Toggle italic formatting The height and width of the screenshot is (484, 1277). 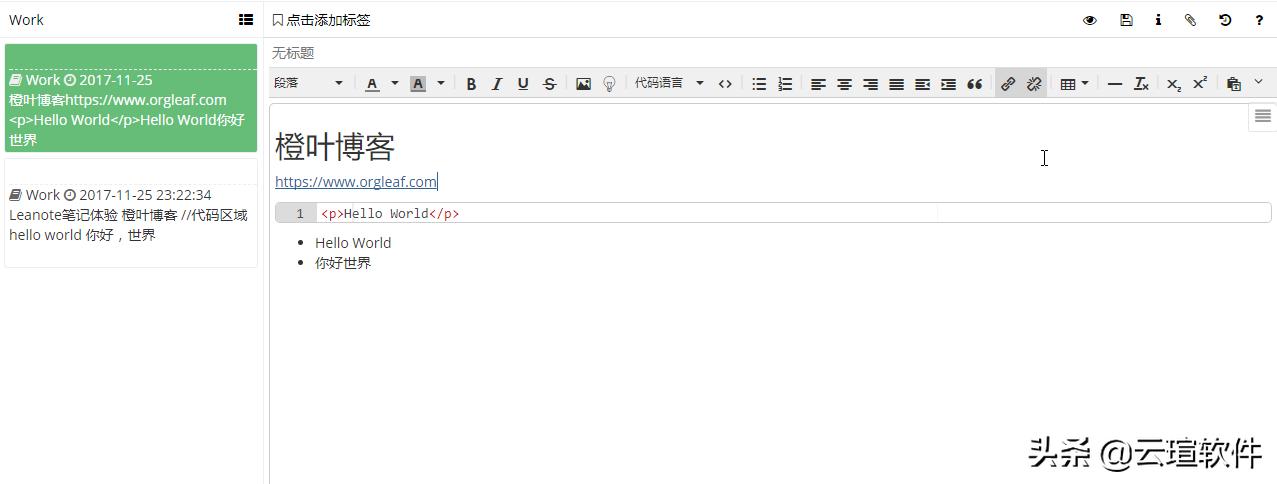tap(497, 84)
